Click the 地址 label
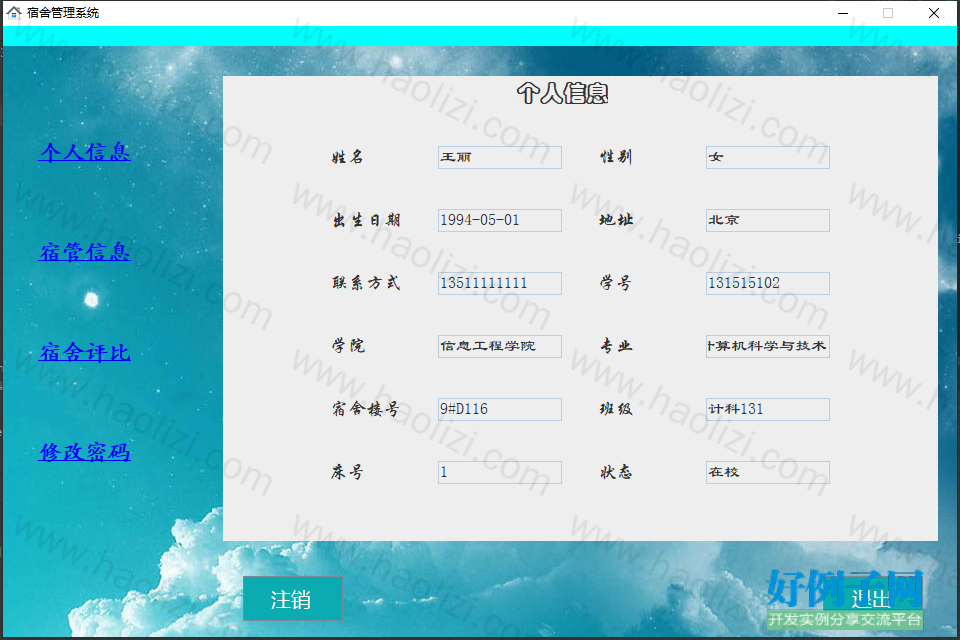The width and height of the screenshot is (960, 640). click(616, 220)
